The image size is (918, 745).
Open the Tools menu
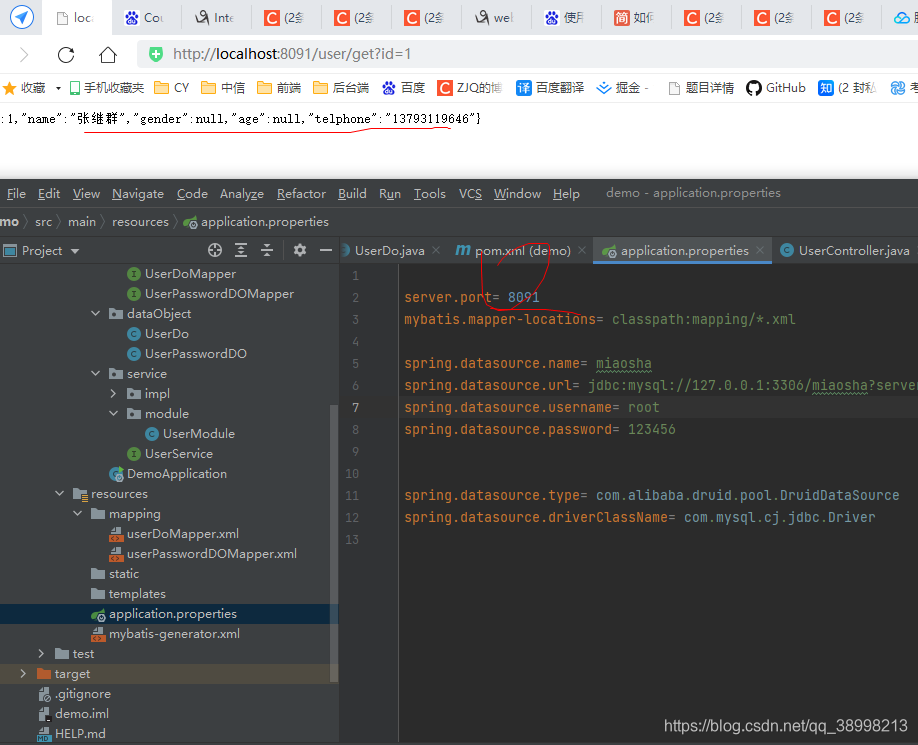point(430,194)
